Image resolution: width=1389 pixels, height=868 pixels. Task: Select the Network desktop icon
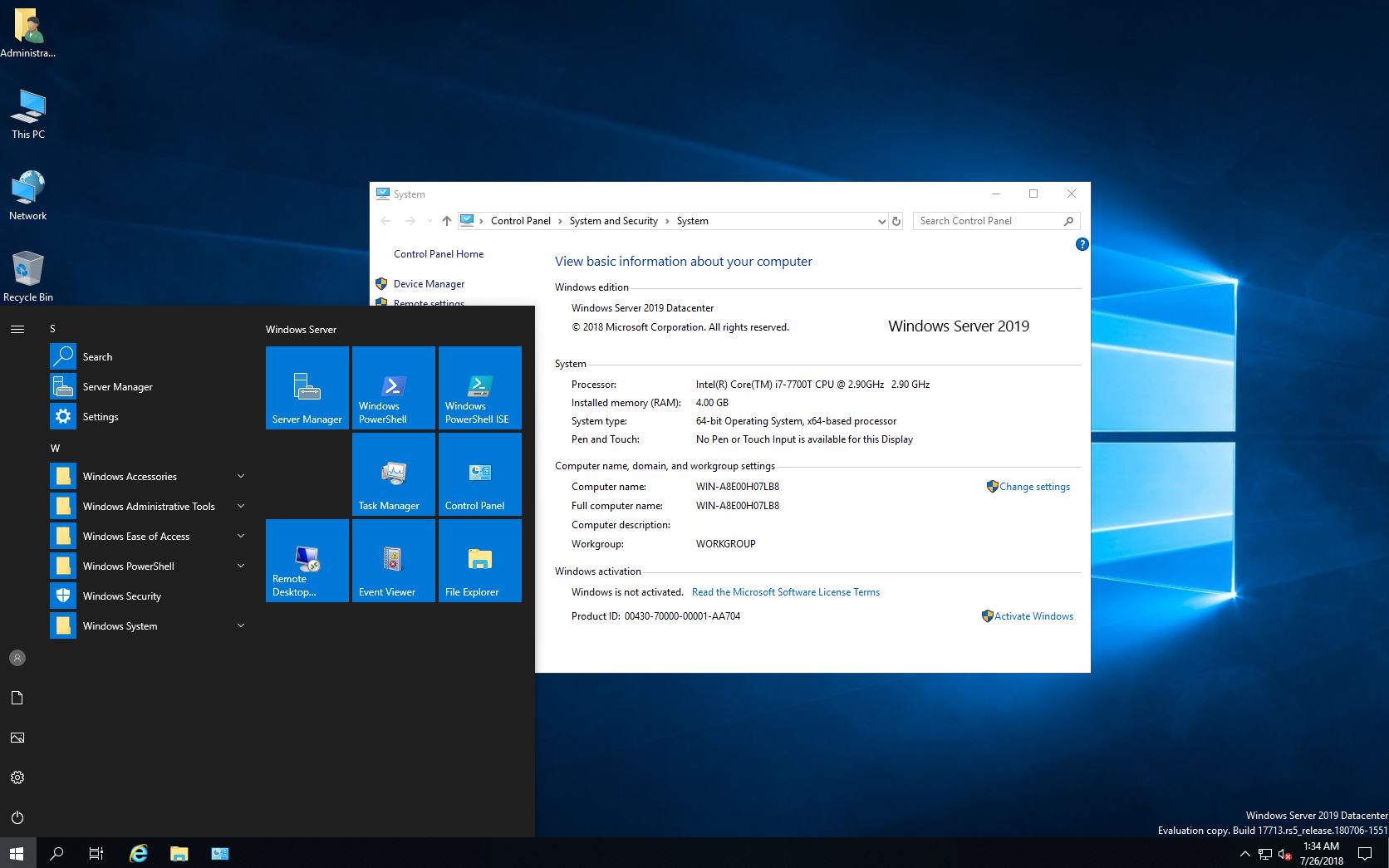pyautogui.click(x=28, y=196)
